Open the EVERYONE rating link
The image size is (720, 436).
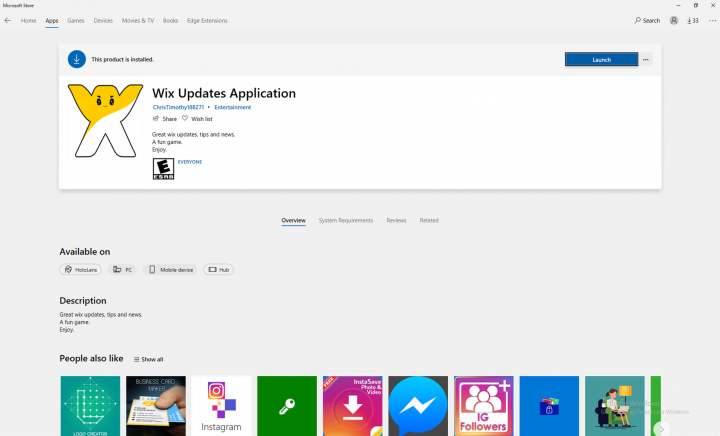point(190,162)
